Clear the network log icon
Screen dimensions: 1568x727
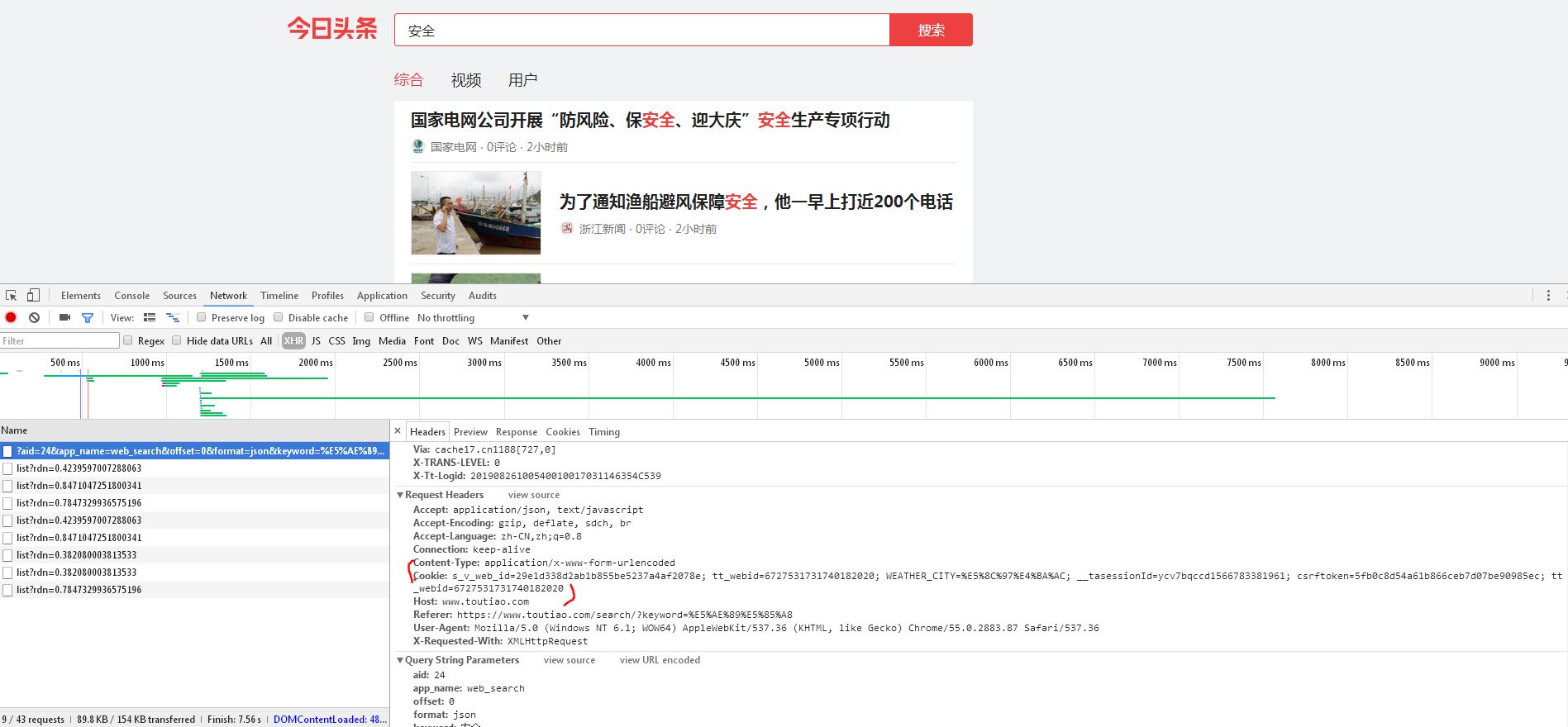tap(34, 317)
